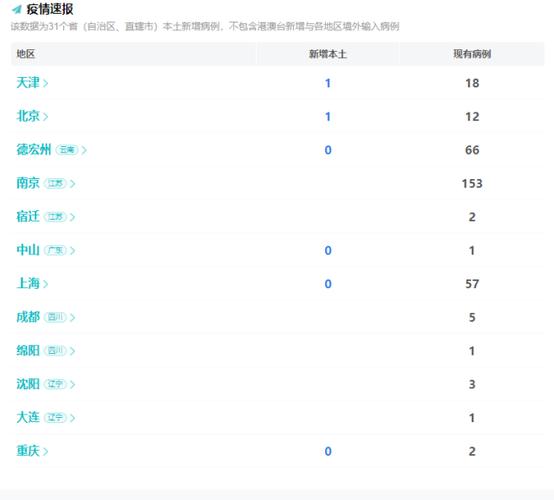
Task: Click the 疫情速报 section title
Action: (50, 9)
